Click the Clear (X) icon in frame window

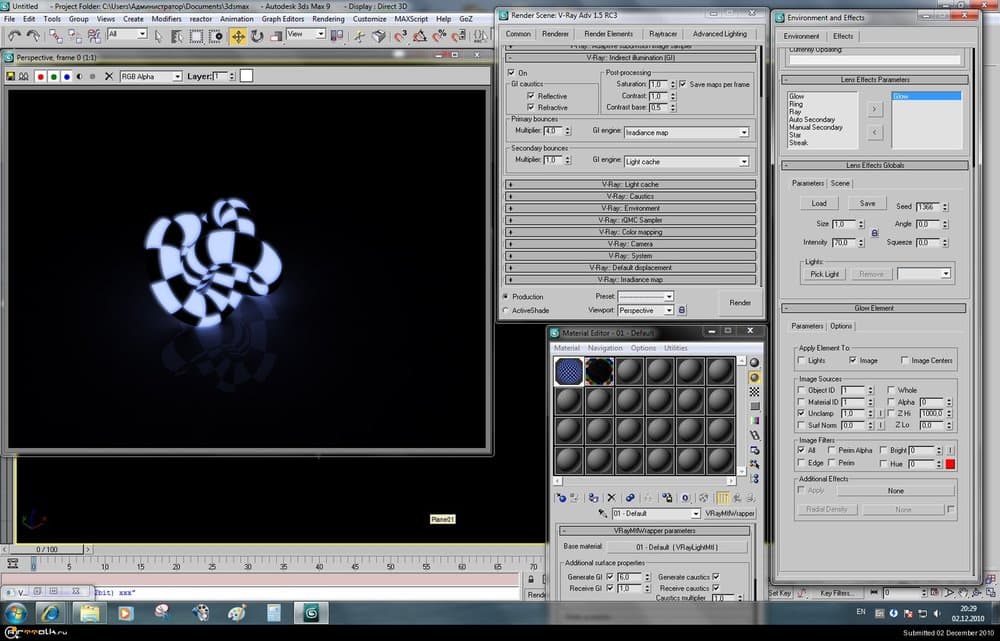(x=109, y=76)
